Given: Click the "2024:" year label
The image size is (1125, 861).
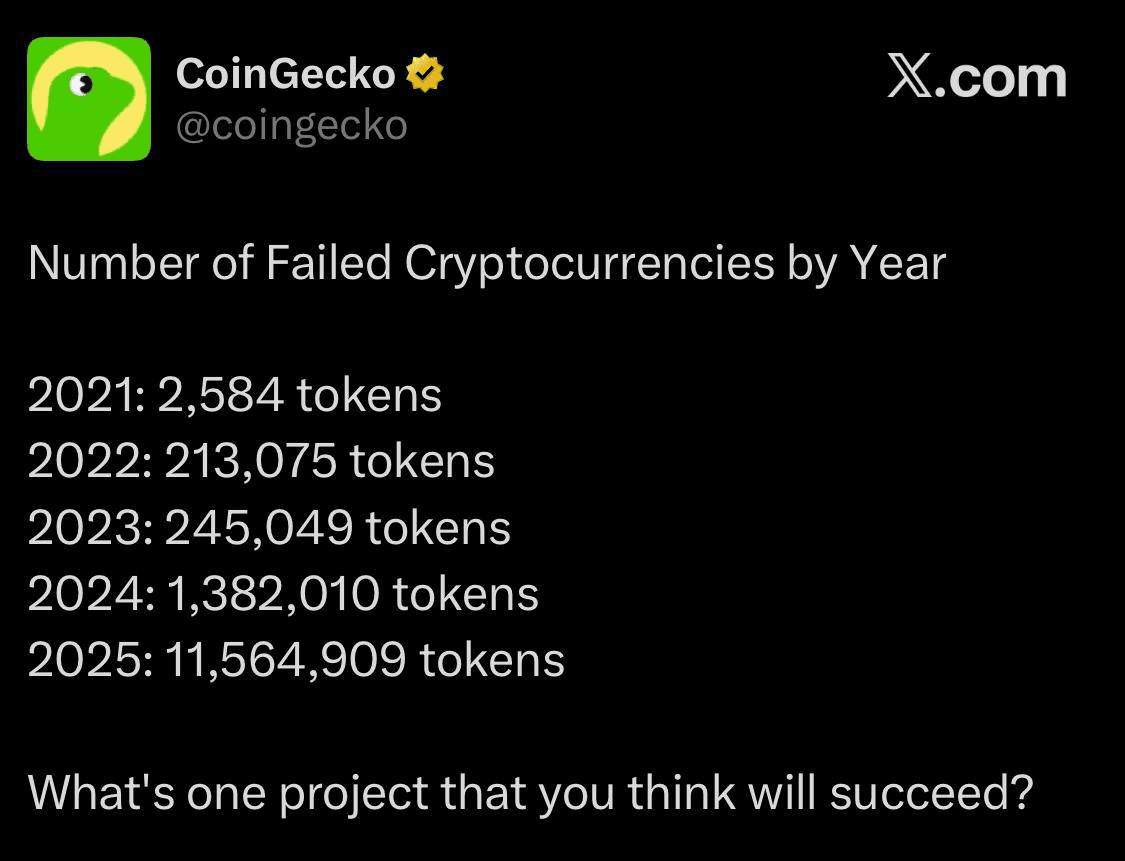Looking at the screenshot, I should click(90, 594).
